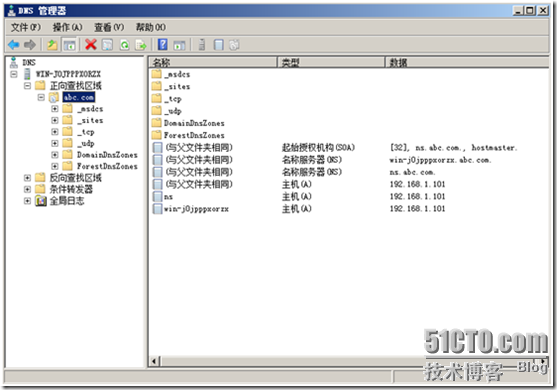The image size is (557, 390).
Task: Click the _msdcs folder icon in right list
Action: [156, 74]
